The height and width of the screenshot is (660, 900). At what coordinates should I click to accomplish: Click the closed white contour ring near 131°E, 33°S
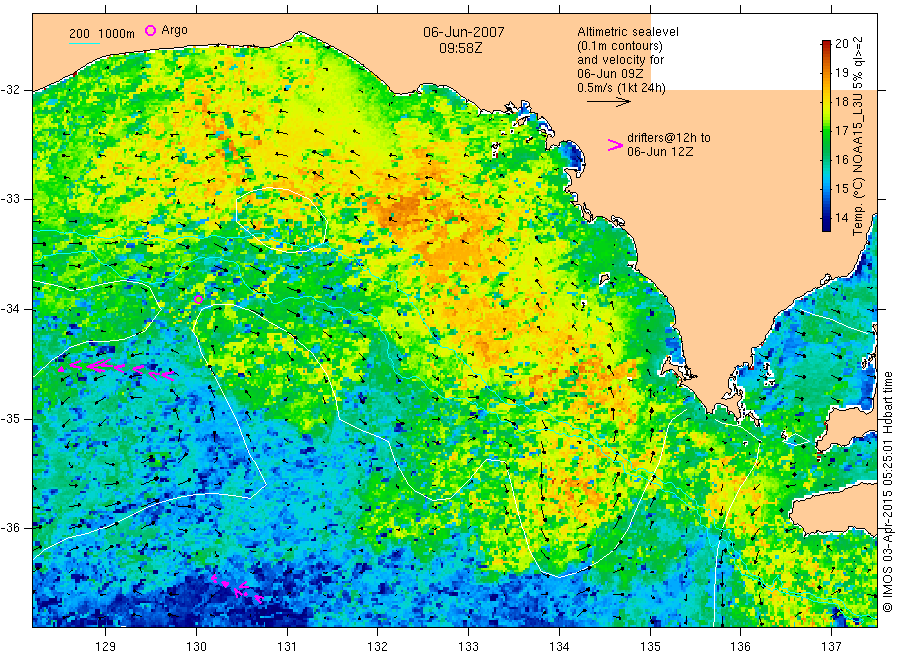pyautogui.click(x=281, y=220)
